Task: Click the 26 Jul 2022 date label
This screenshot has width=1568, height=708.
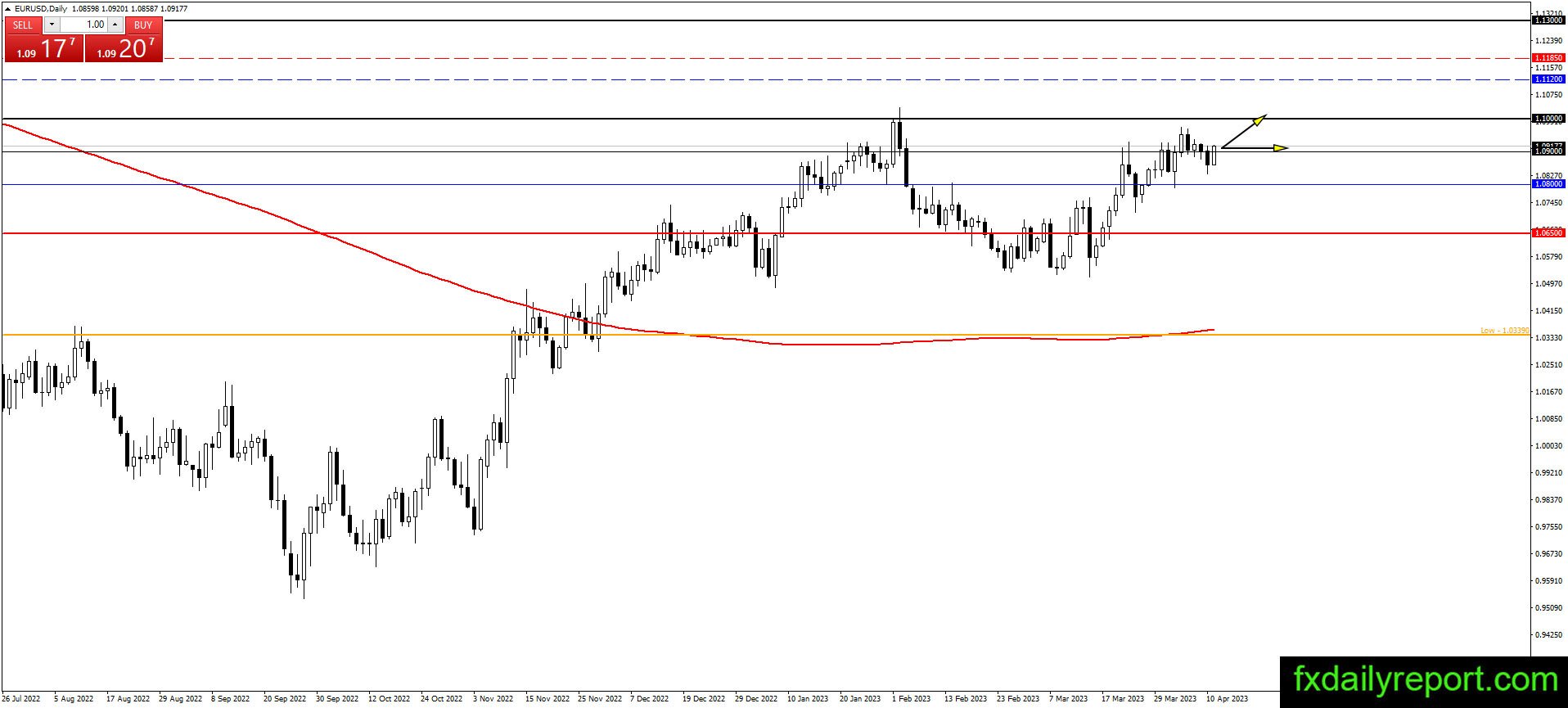Action: [21, 699]
